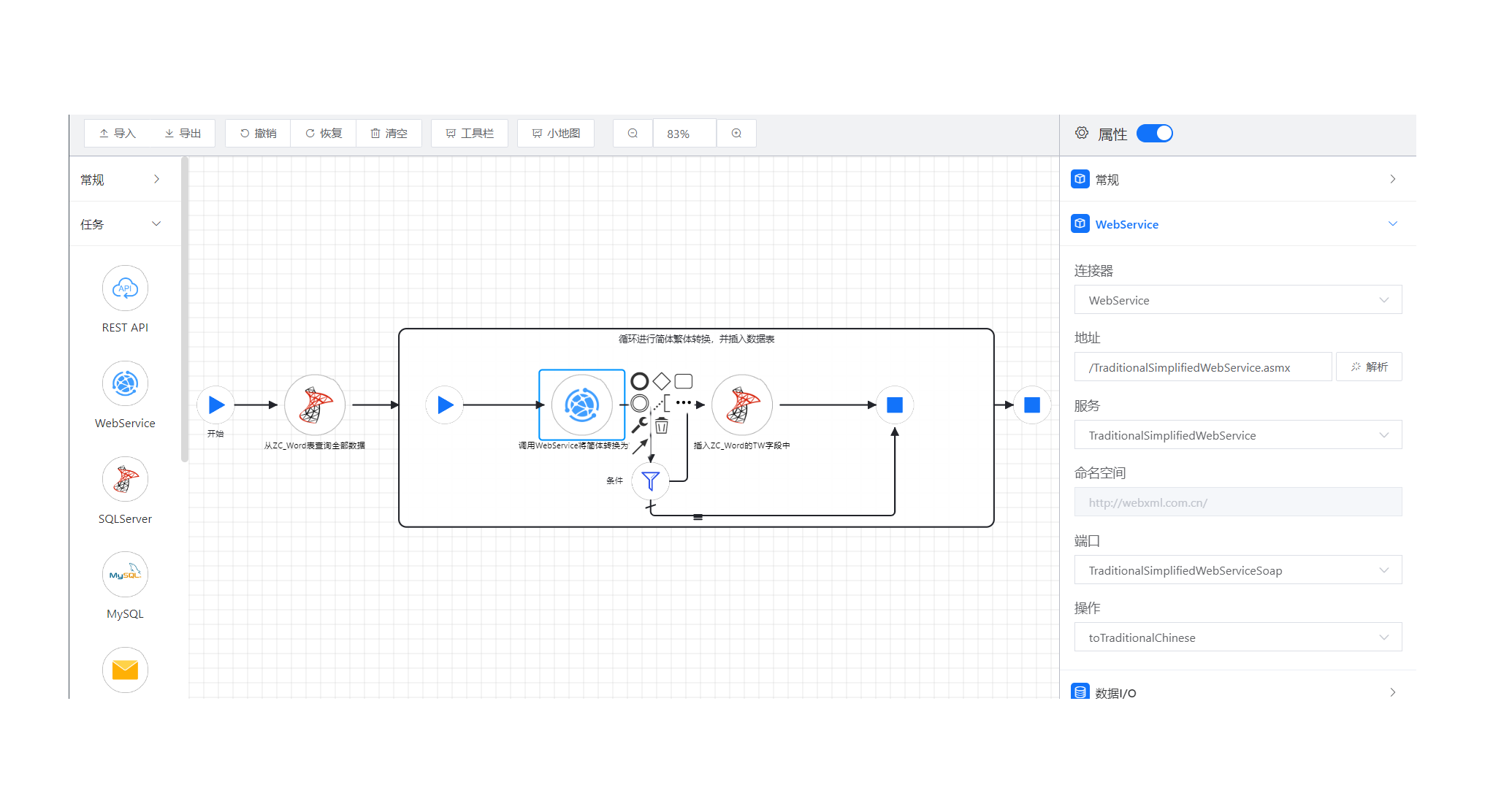Click the wrench icon on node context pad
Image resolution: width=1493 pixels, height=812 pixels.
click(640, 424)
